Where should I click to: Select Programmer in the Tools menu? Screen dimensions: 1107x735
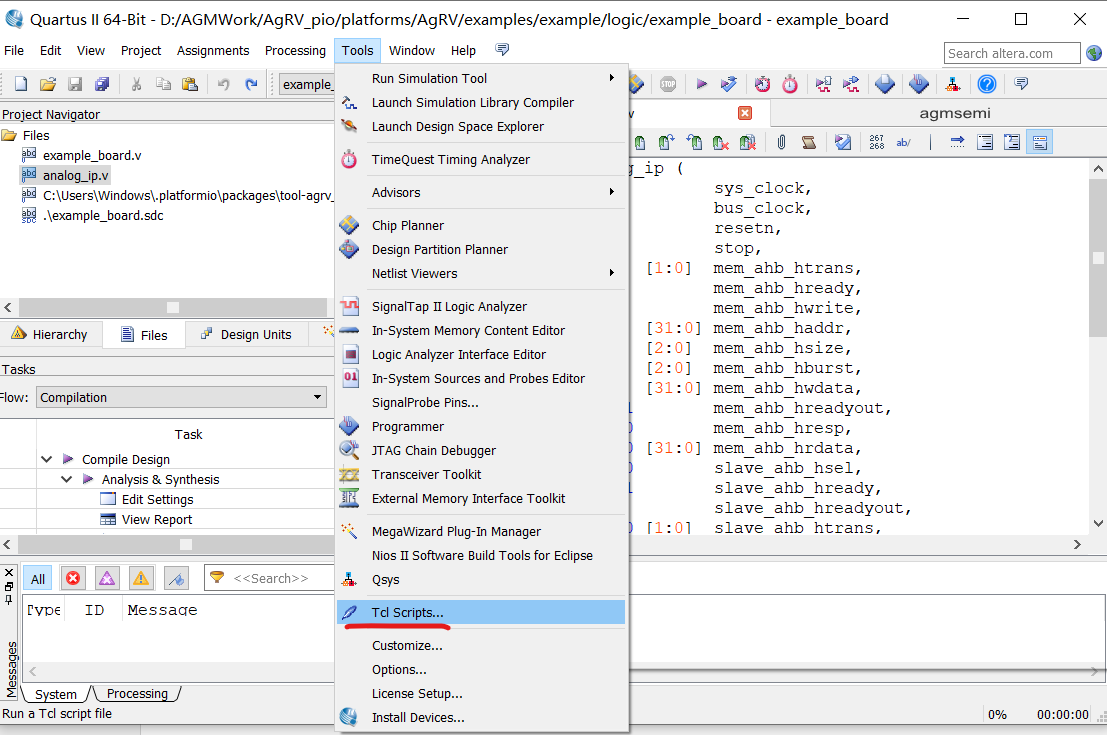coord(481,426)
